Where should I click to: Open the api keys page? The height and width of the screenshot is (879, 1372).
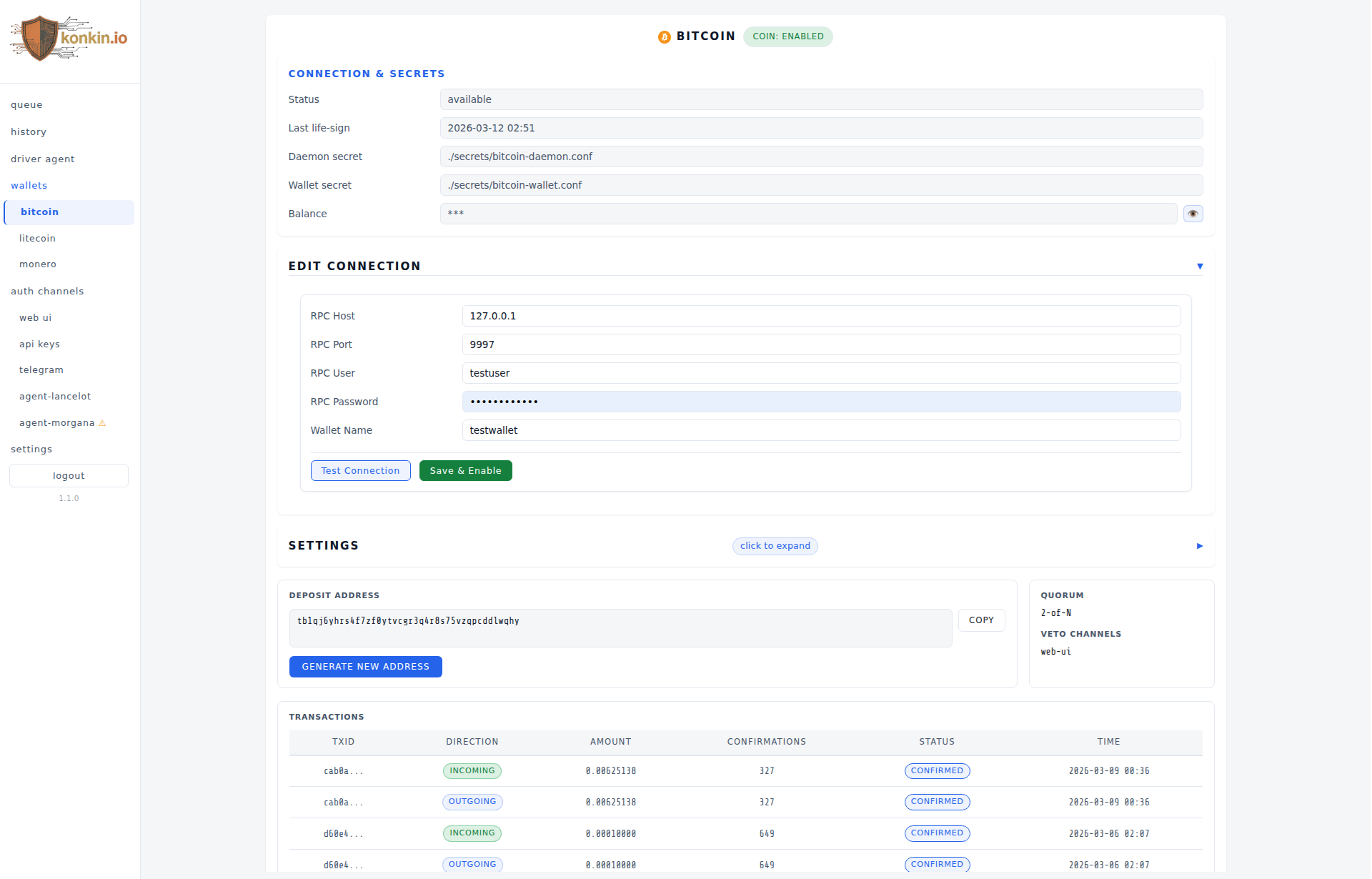39,344
